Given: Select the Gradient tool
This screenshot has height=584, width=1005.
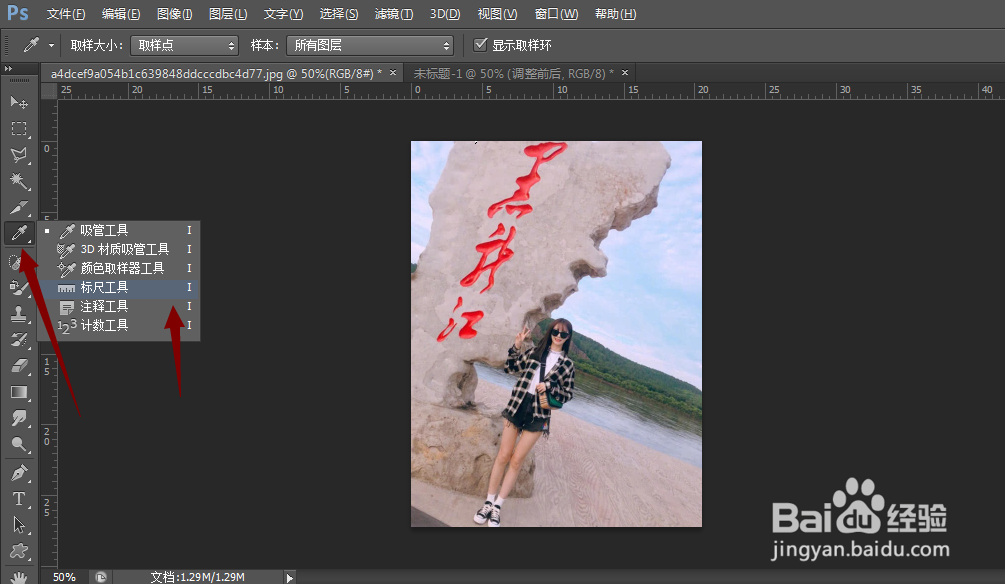Looking at the screenshot, I should click(19, 392).
